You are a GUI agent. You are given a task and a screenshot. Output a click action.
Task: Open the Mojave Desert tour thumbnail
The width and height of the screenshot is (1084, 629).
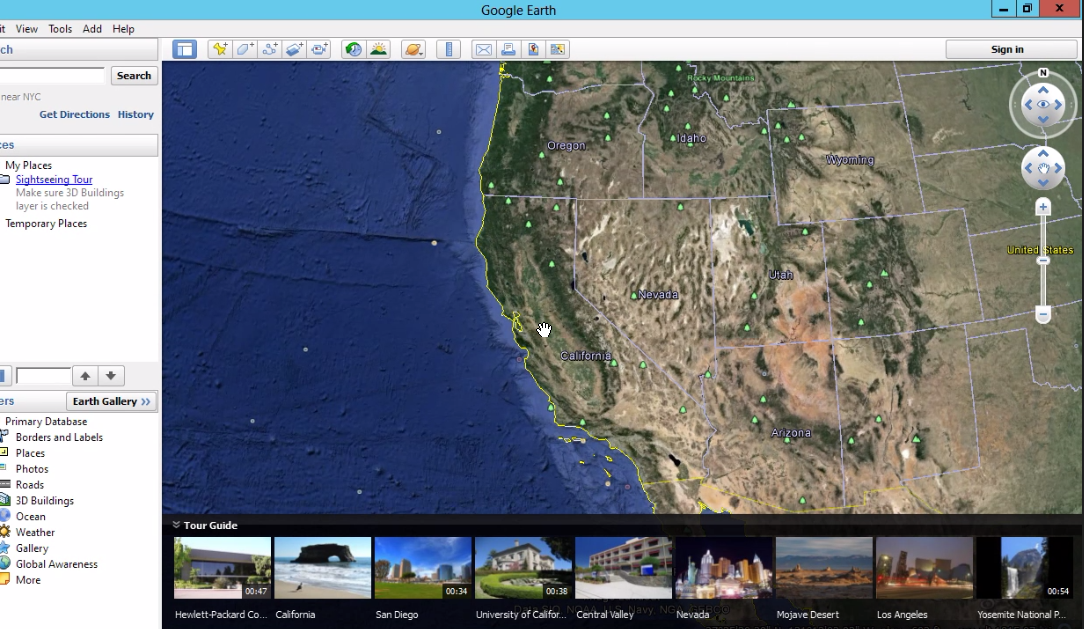pos(823,568)
